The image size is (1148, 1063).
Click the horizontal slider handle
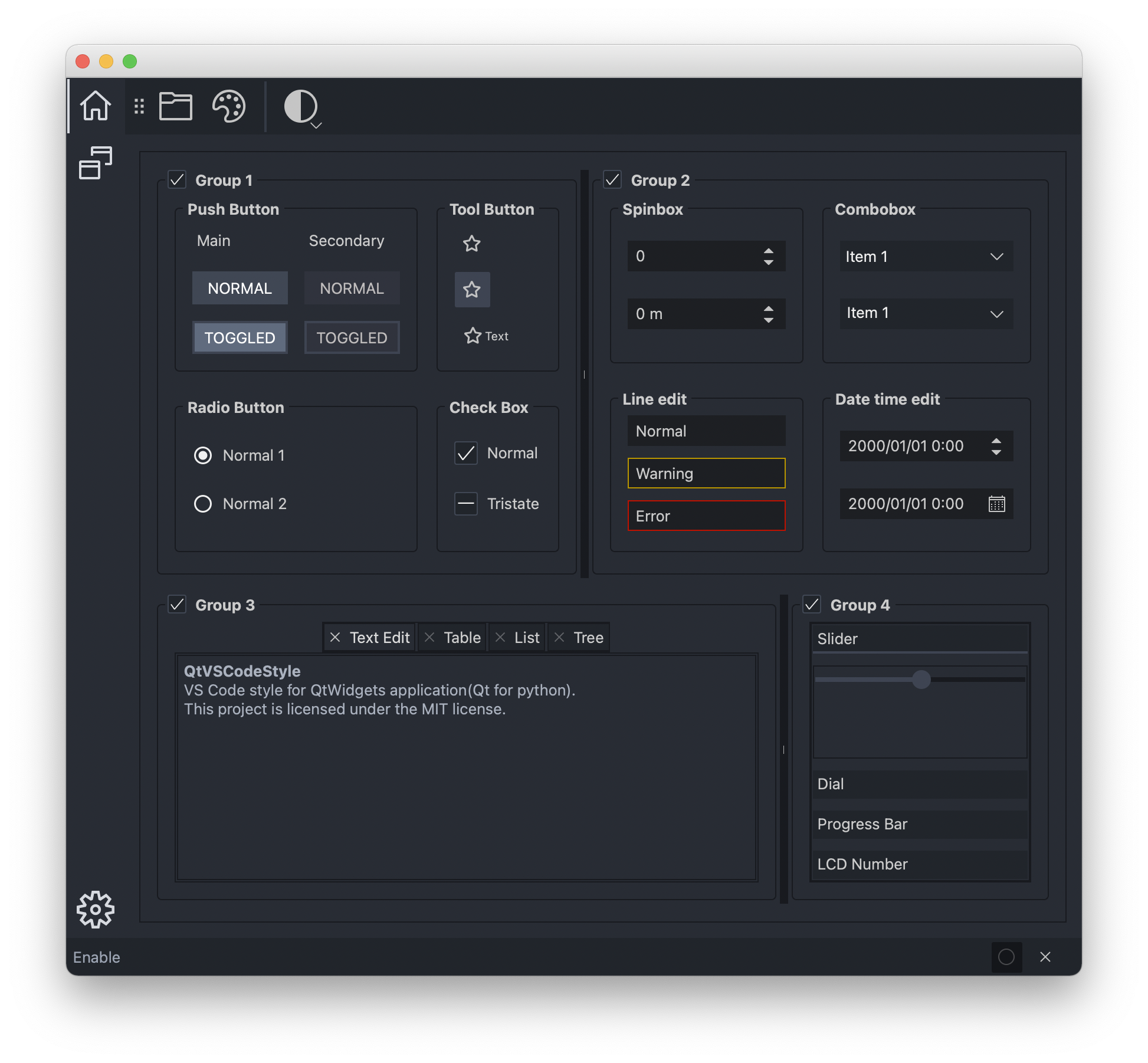click(921, 680)
